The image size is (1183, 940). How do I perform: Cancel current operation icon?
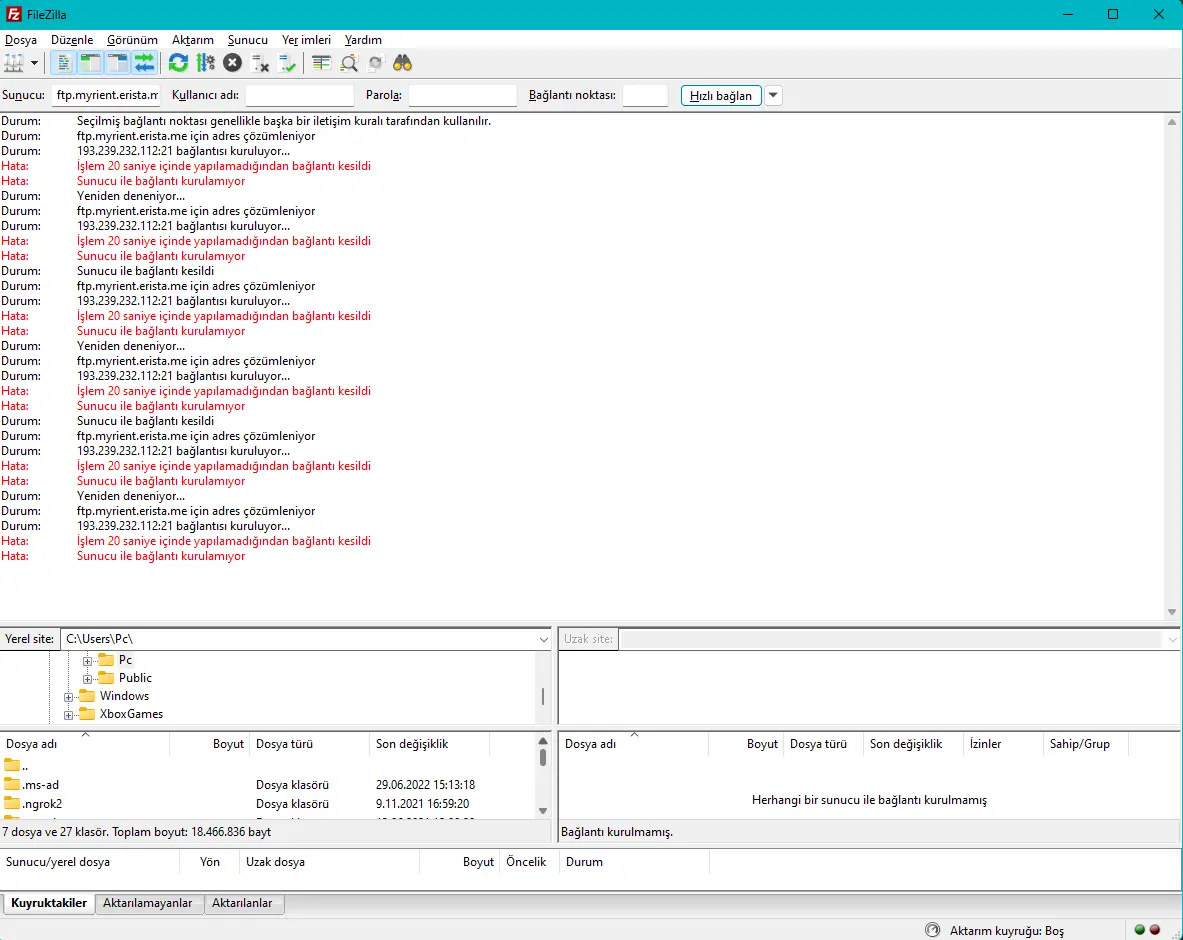pyautogui.click(x=232, y=63)
